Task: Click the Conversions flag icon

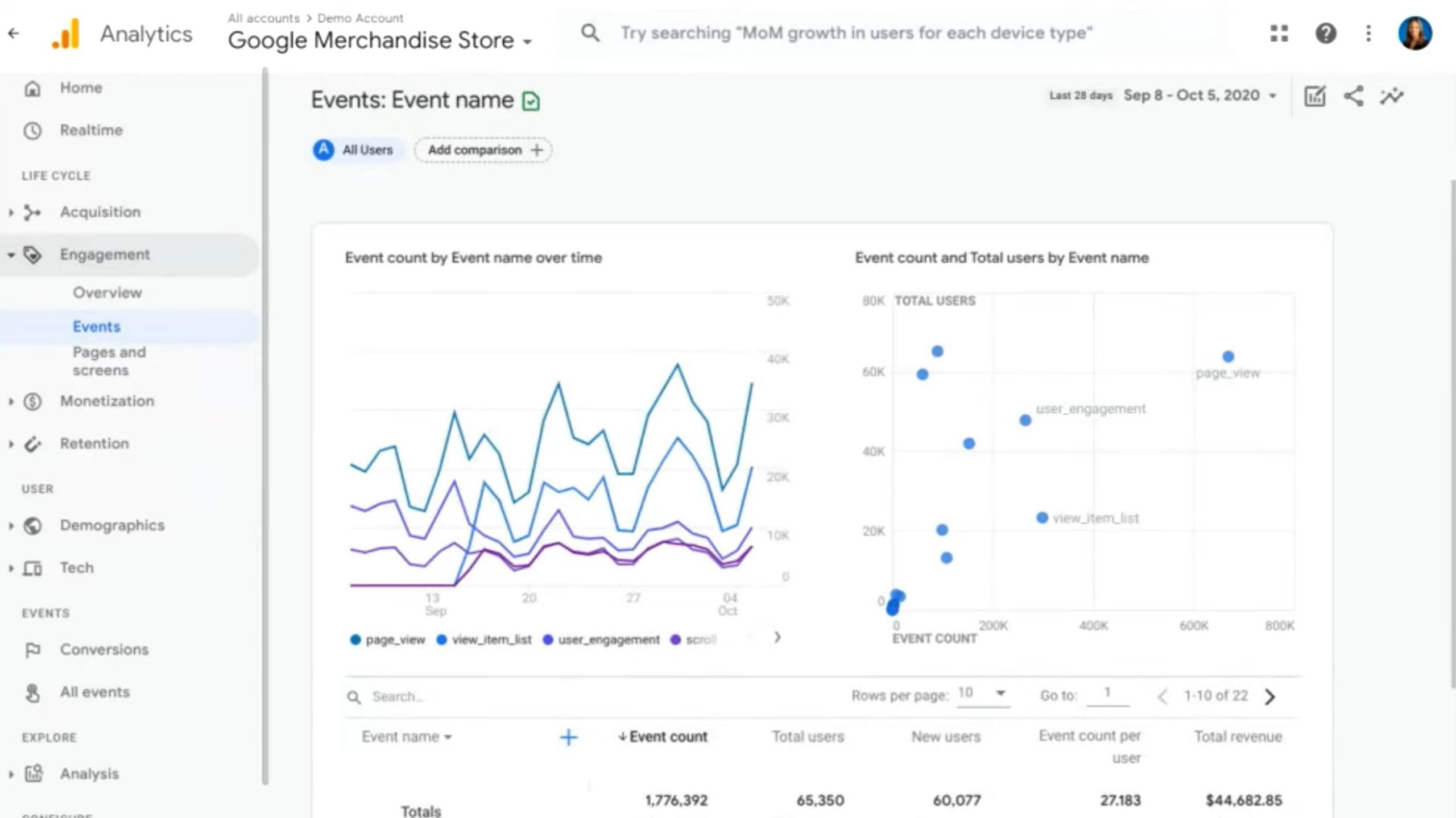Action: click(32, 650)
